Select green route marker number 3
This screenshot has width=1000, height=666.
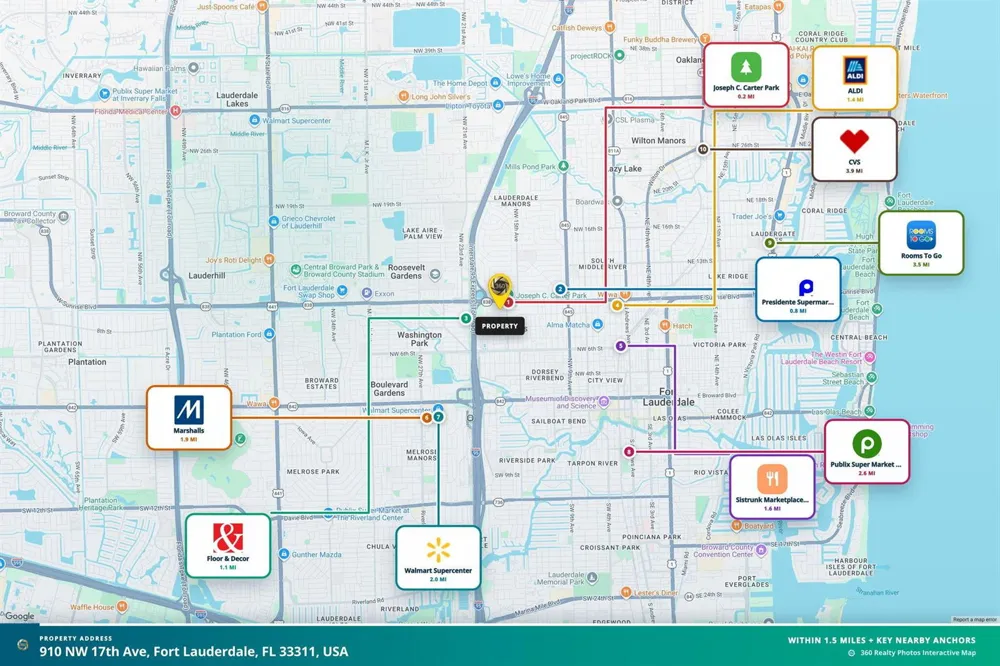(x=466, y=318)
